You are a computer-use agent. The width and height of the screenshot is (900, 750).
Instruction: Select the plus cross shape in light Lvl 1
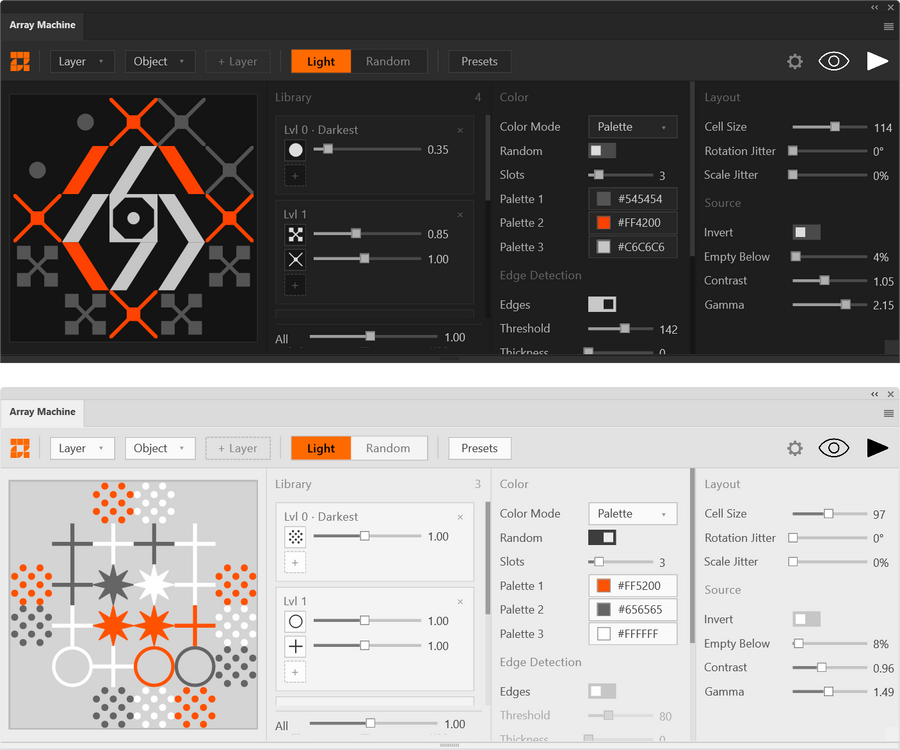(296, 646)
